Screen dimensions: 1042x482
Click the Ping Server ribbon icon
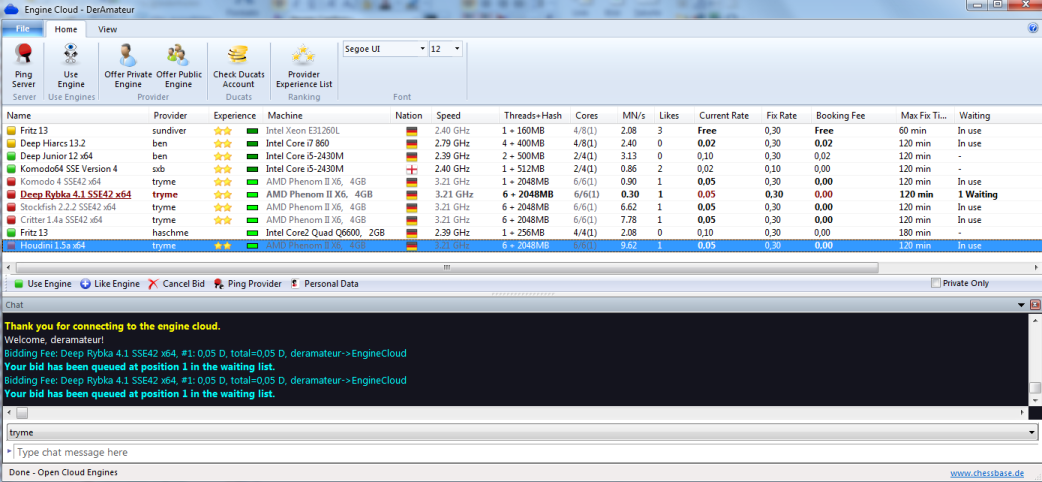(24, 66)
